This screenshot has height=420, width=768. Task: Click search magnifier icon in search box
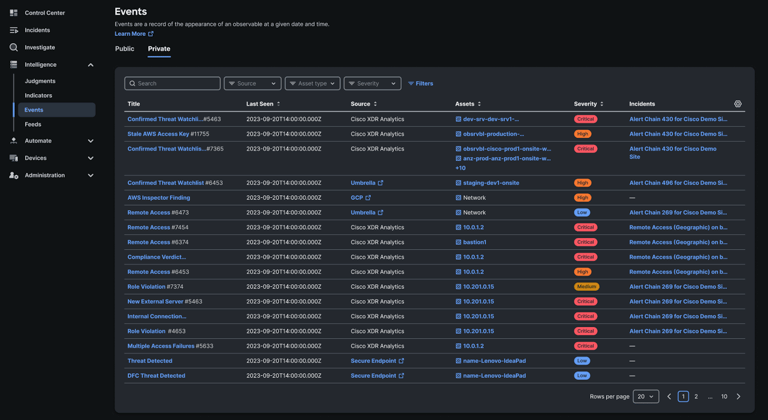tap(132, 84)
